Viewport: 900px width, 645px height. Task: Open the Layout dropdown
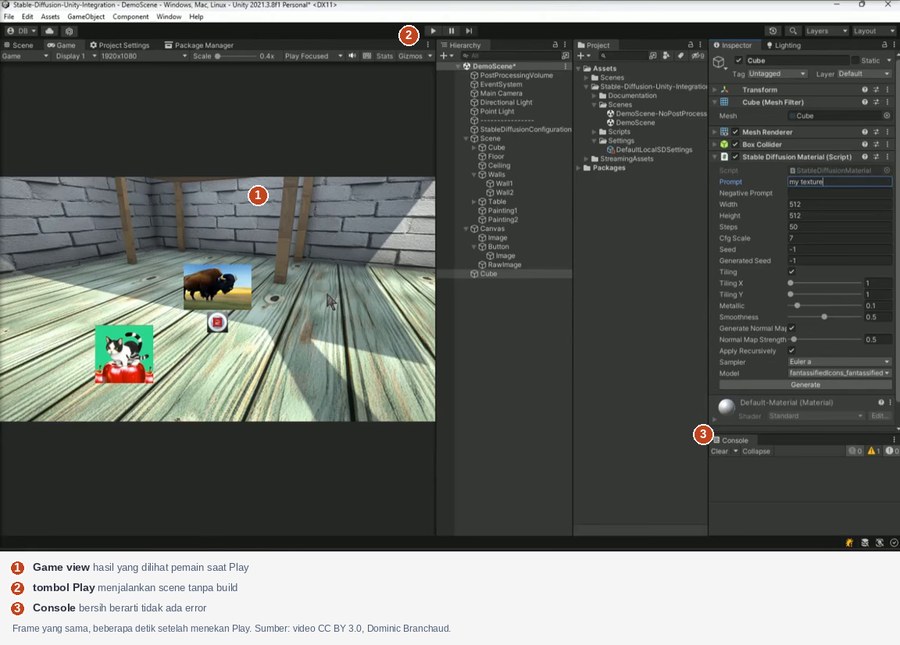tap(873, 31)
